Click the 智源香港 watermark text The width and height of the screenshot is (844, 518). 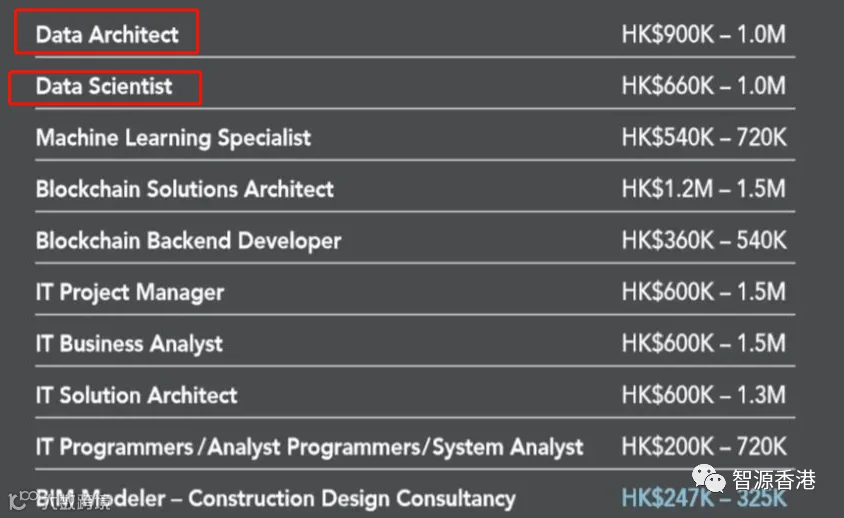(774, 479)
